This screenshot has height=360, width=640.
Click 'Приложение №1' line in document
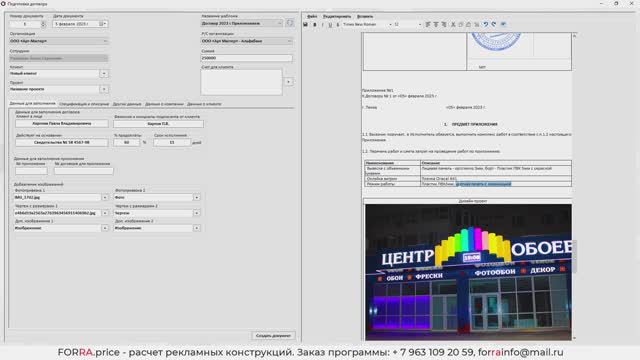point(377,90)
